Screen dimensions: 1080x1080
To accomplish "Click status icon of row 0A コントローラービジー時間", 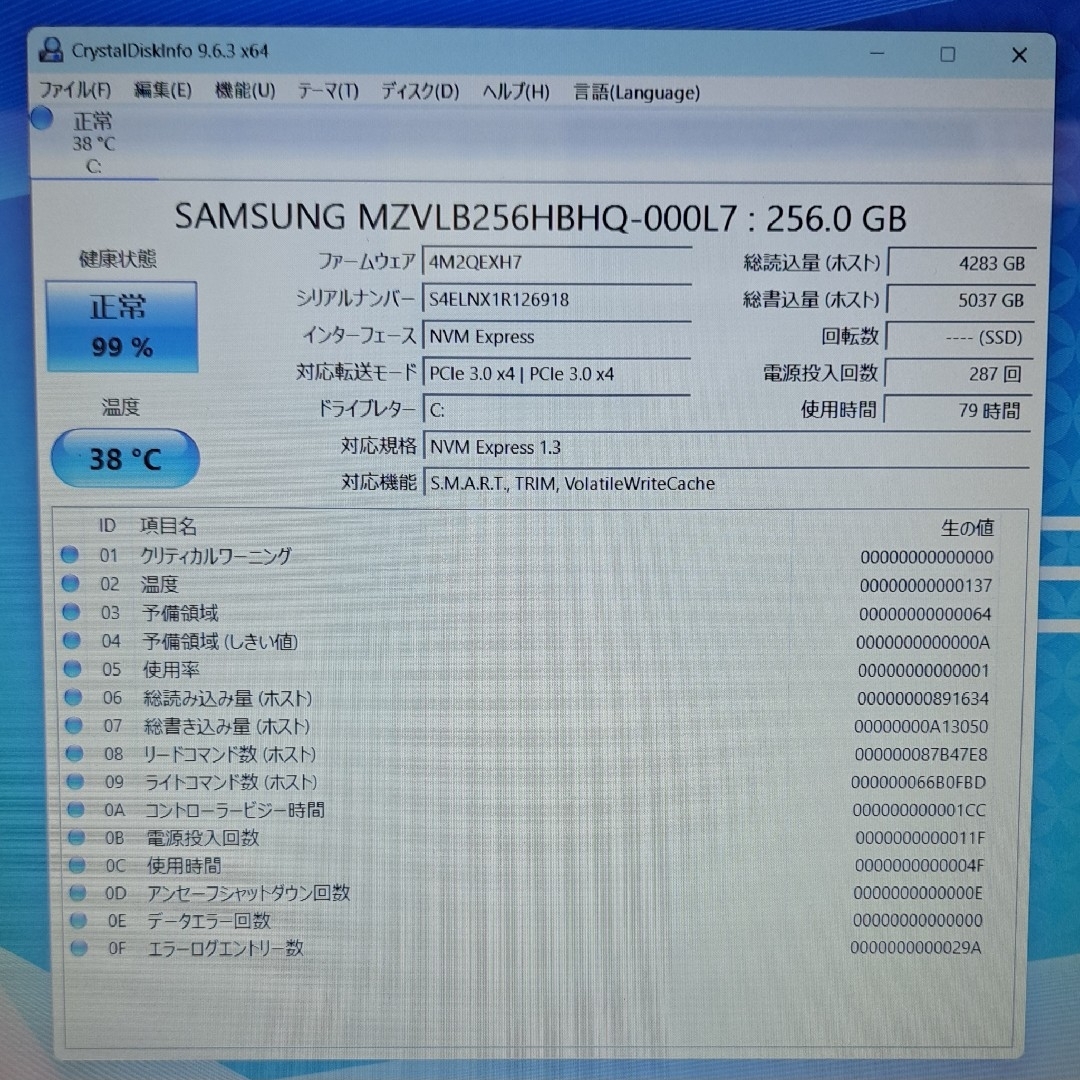I will coord(76,809).
